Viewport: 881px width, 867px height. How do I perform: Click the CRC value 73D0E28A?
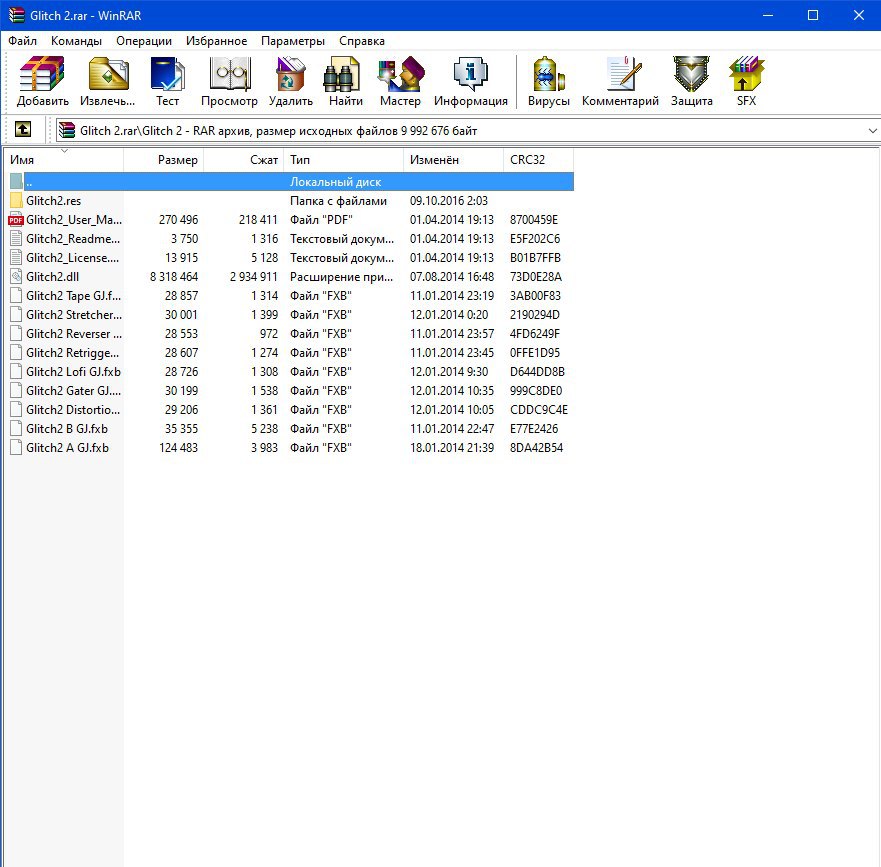[535, 276]
